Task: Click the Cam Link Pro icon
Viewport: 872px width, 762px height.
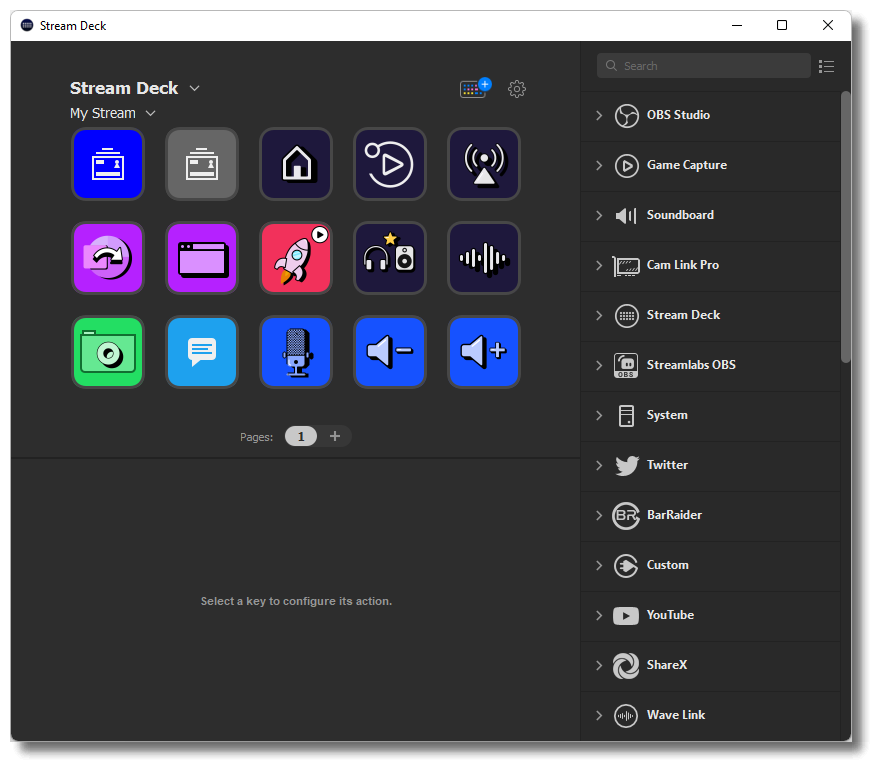Action: click(626, 266)
